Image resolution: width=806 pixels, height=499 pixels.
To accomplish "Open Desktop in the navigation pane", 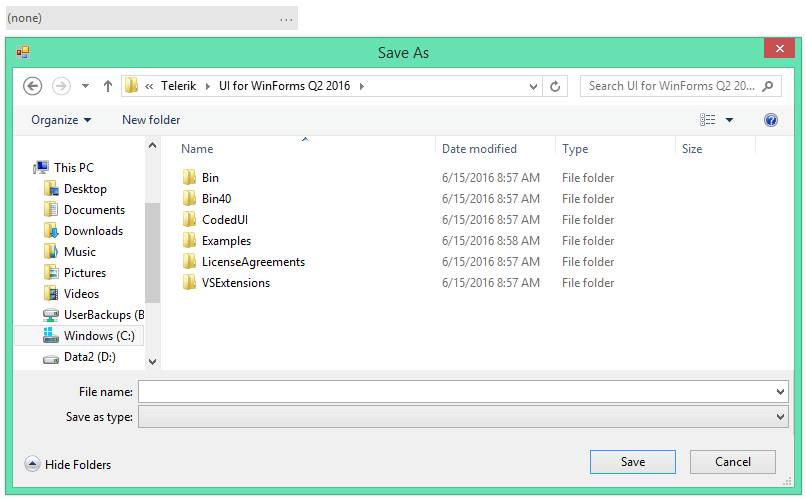I will pyautogui.click(x=85, y=189).
